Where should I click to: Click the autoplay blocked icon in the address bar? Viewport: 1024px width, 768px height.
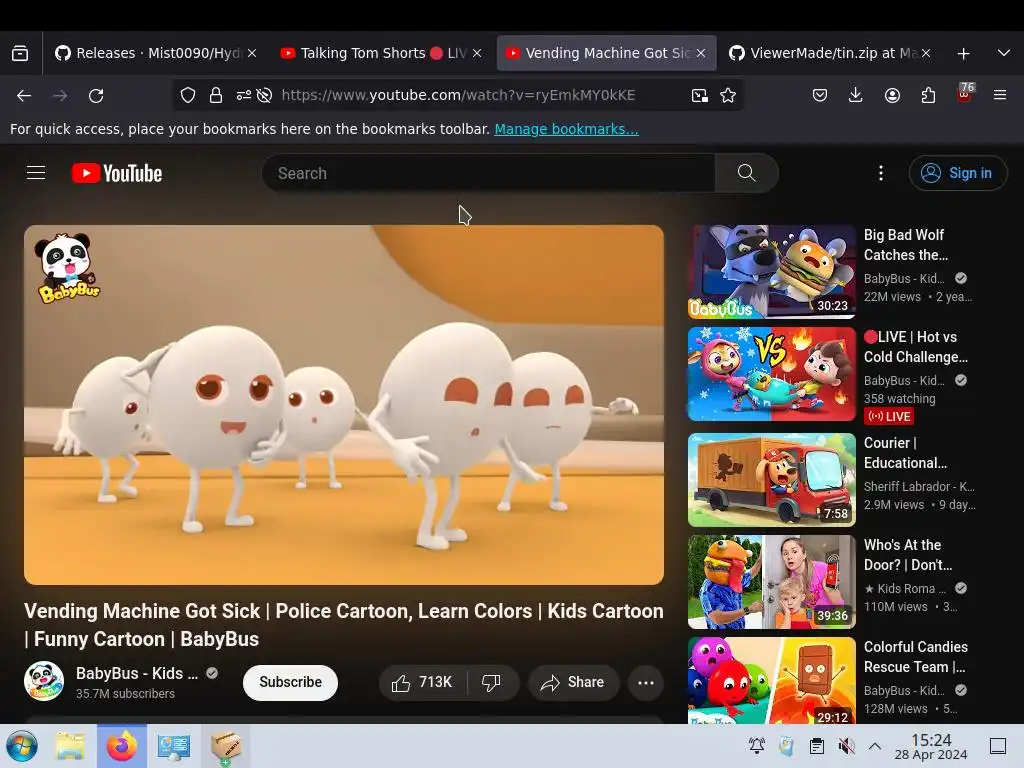pyautogui.click(x=264, y=95)
